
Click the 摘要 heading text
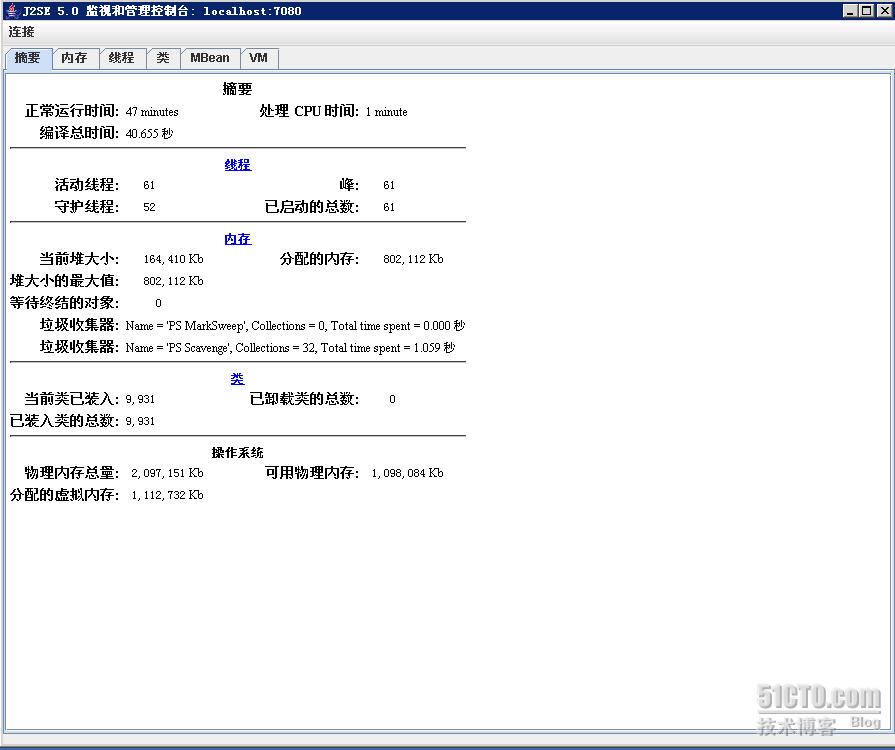pos(237,89)
